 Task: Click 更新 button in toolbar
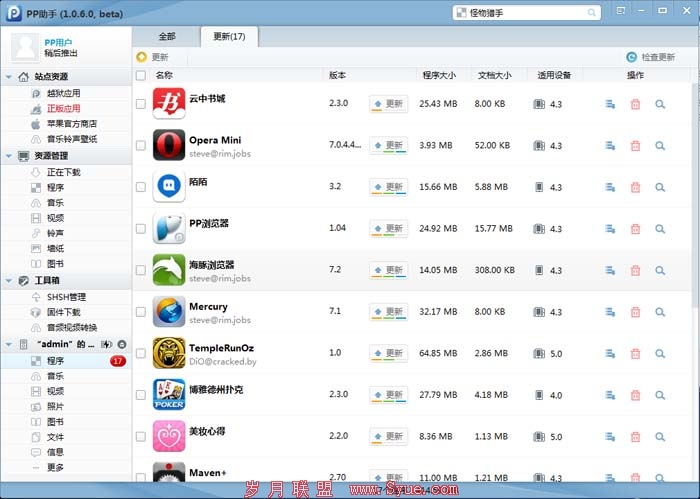tap(153, 57)
